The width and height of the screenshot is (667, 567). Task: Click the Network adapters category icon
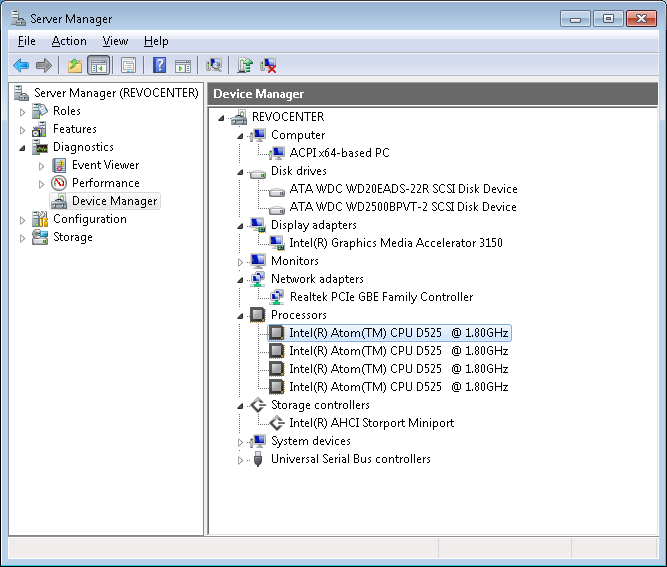[258, 279]
